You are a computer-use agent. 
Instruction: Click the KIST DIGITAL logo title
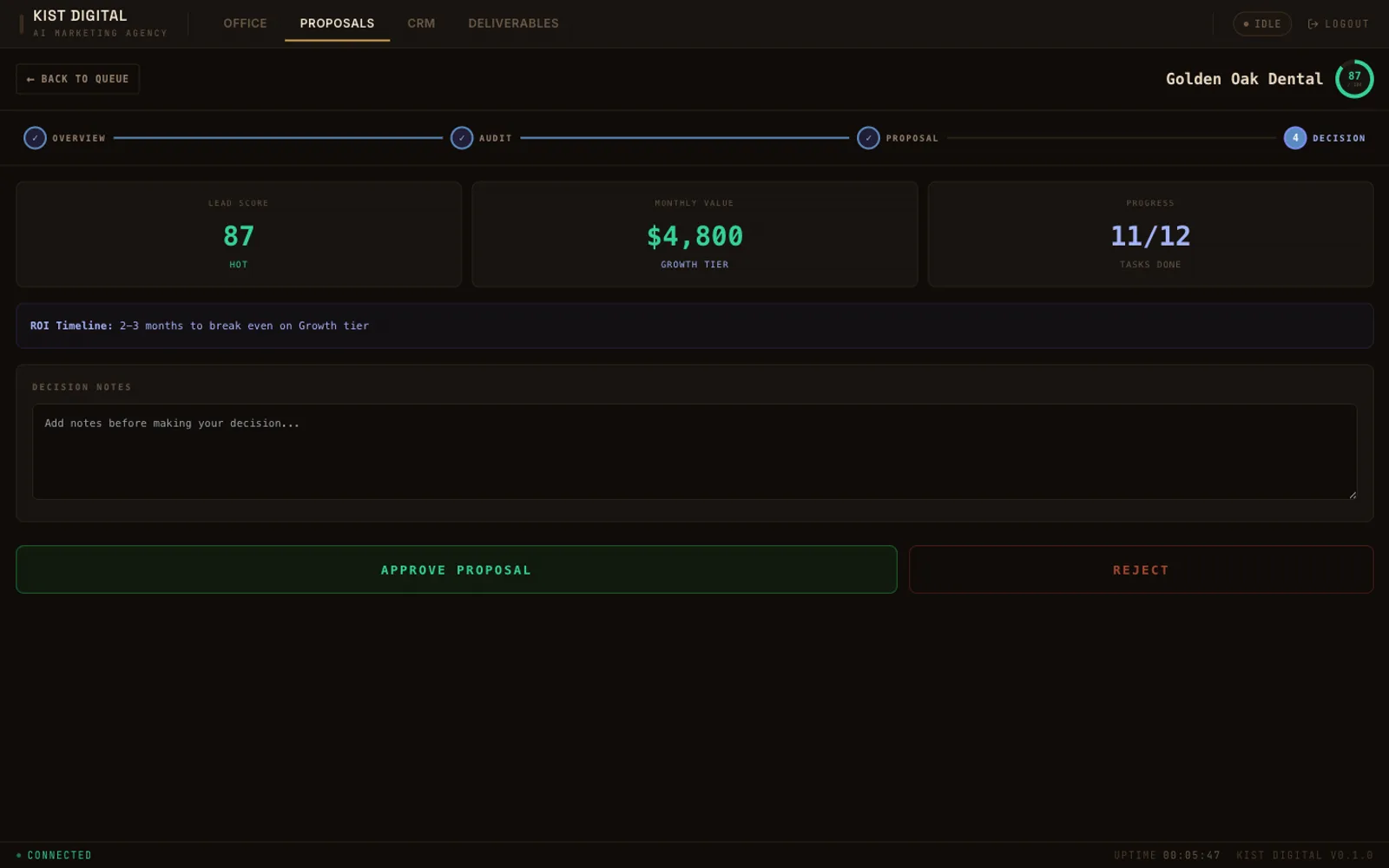point(80,16)
